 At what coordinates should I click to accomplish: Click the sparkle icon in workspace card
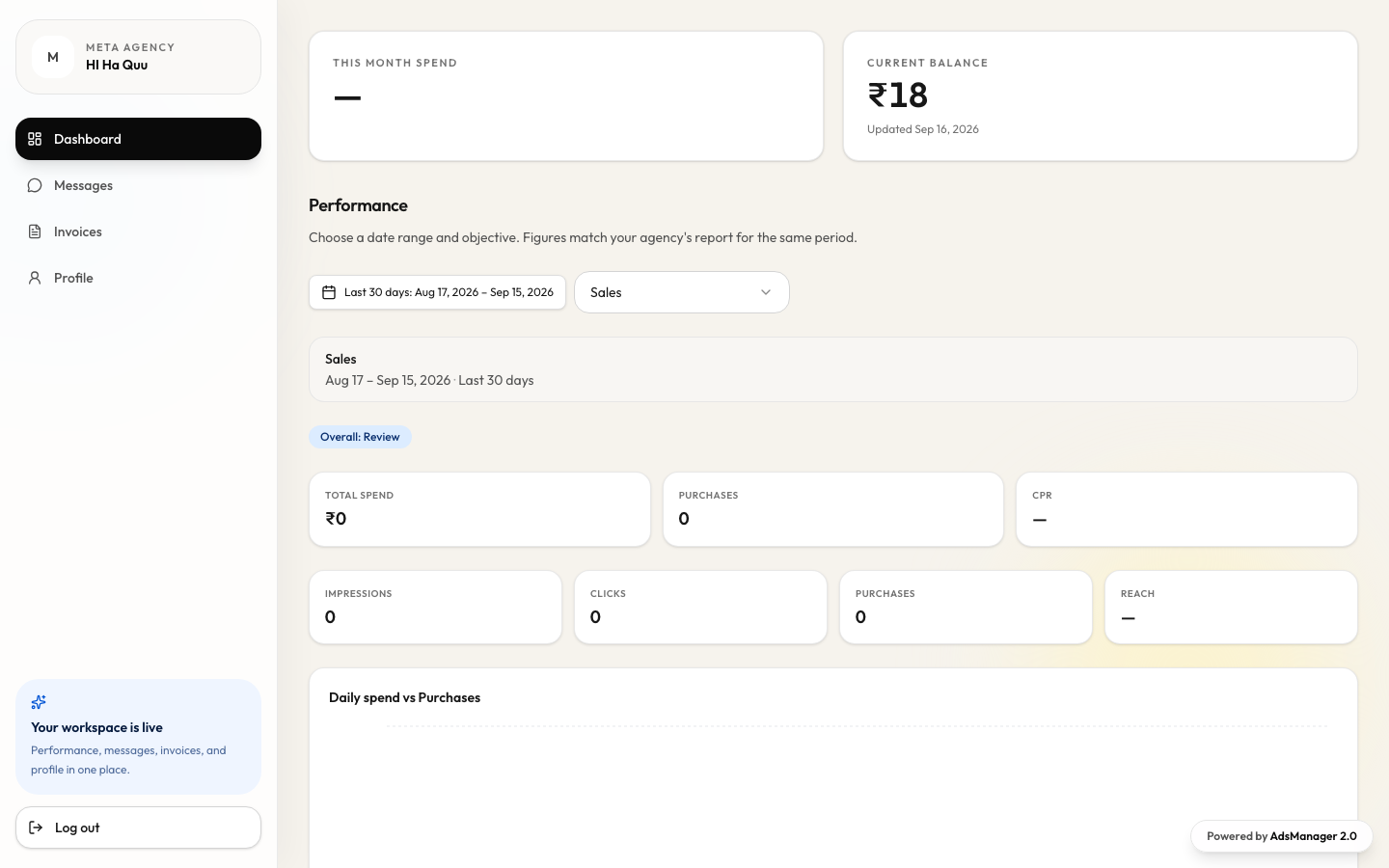(39, 702)
